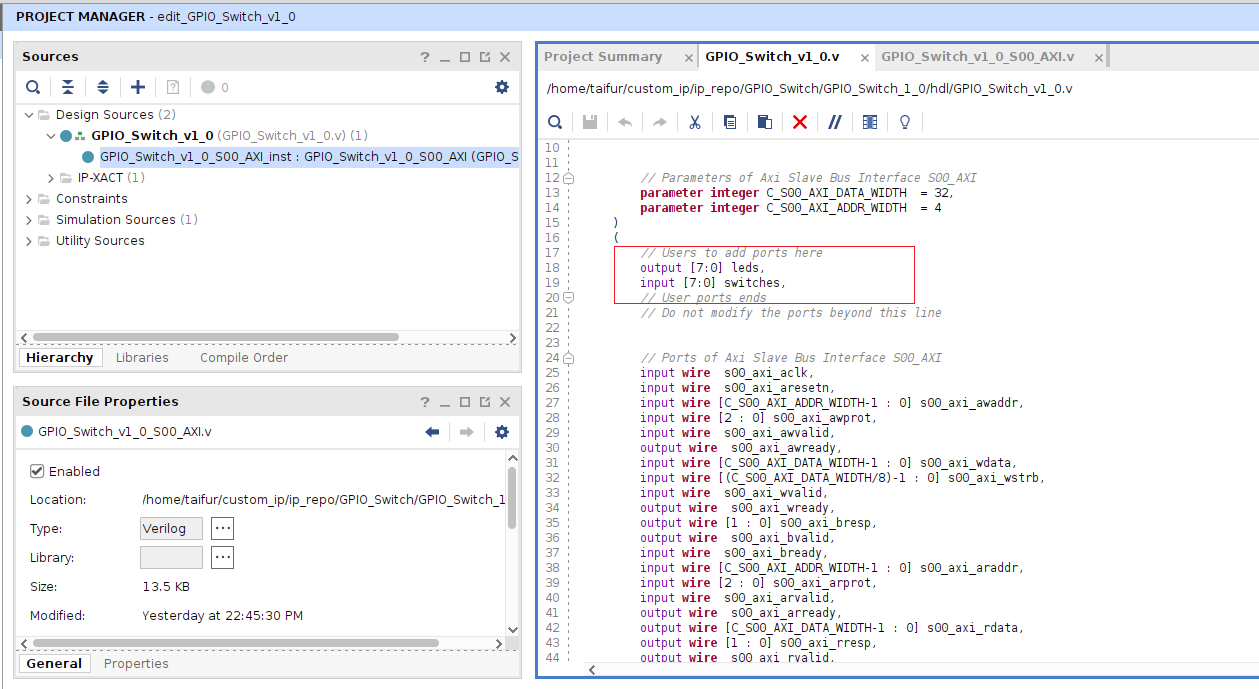Viewport: 1259px width, 689px height.
Task: Click the Add Sources plus icon
Action: point(138,87)
